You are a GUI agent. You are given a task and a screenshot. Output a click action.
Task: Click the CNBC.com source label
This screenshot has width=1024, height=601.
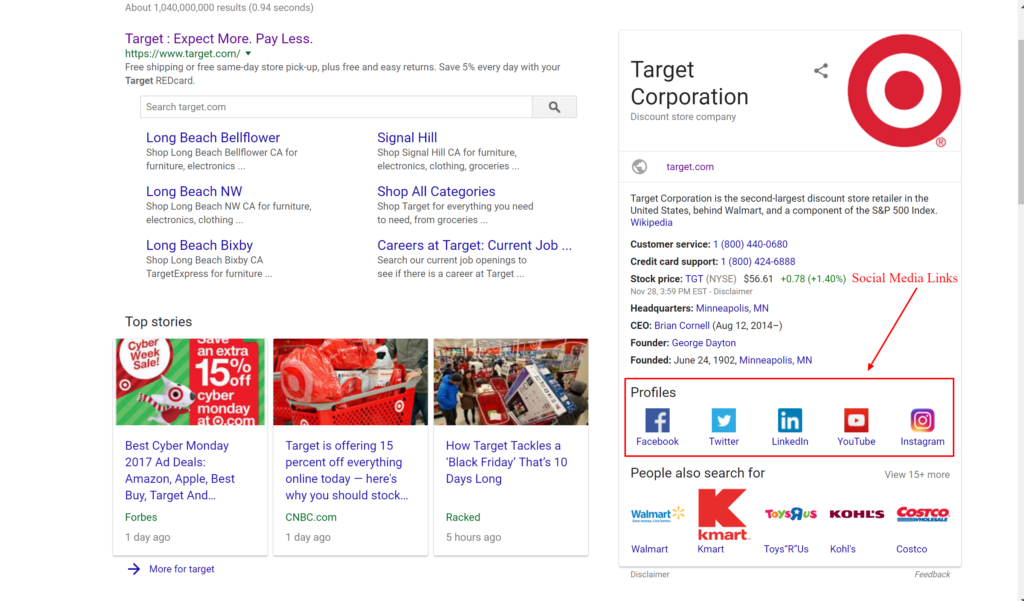311,517
